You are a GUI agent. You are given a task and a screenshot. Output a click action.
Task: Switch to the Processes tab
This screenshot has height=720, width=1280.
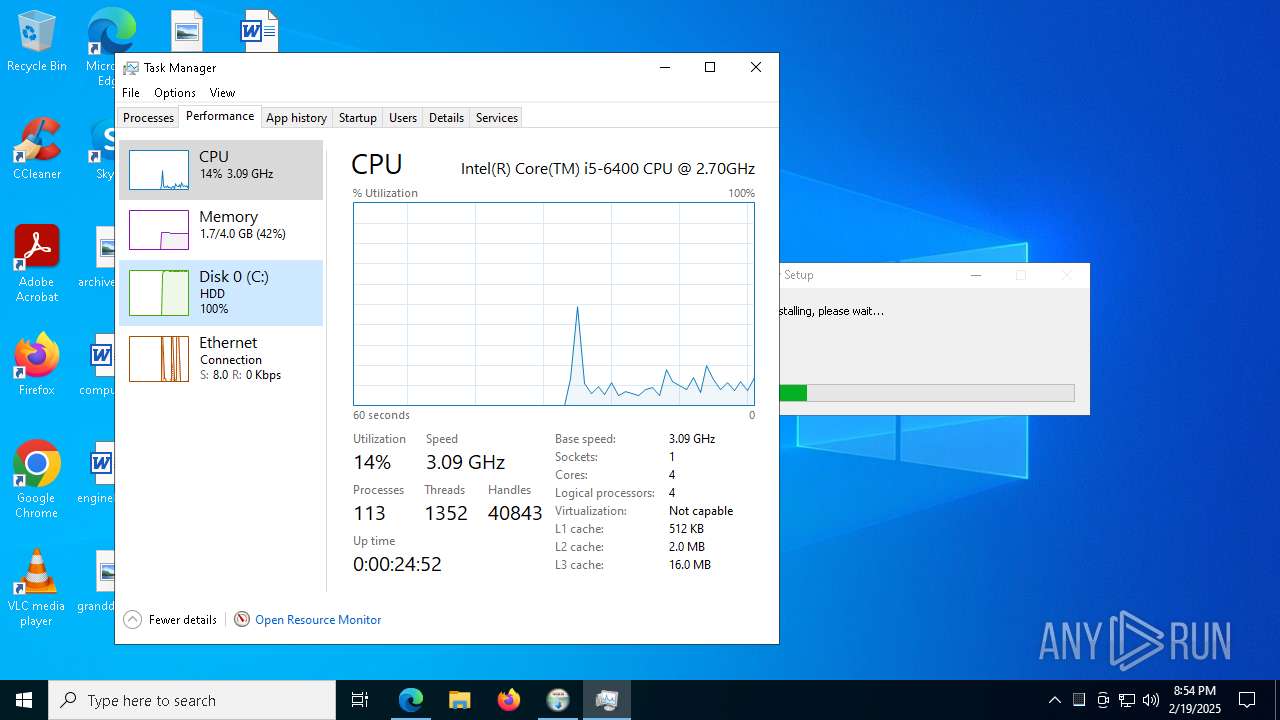pyautogui.click(x=148, y=118)
